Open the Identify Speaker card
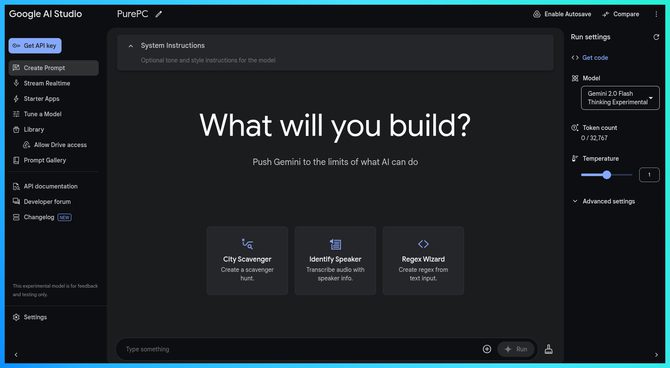The image size is (670, 368). (335, 261)
